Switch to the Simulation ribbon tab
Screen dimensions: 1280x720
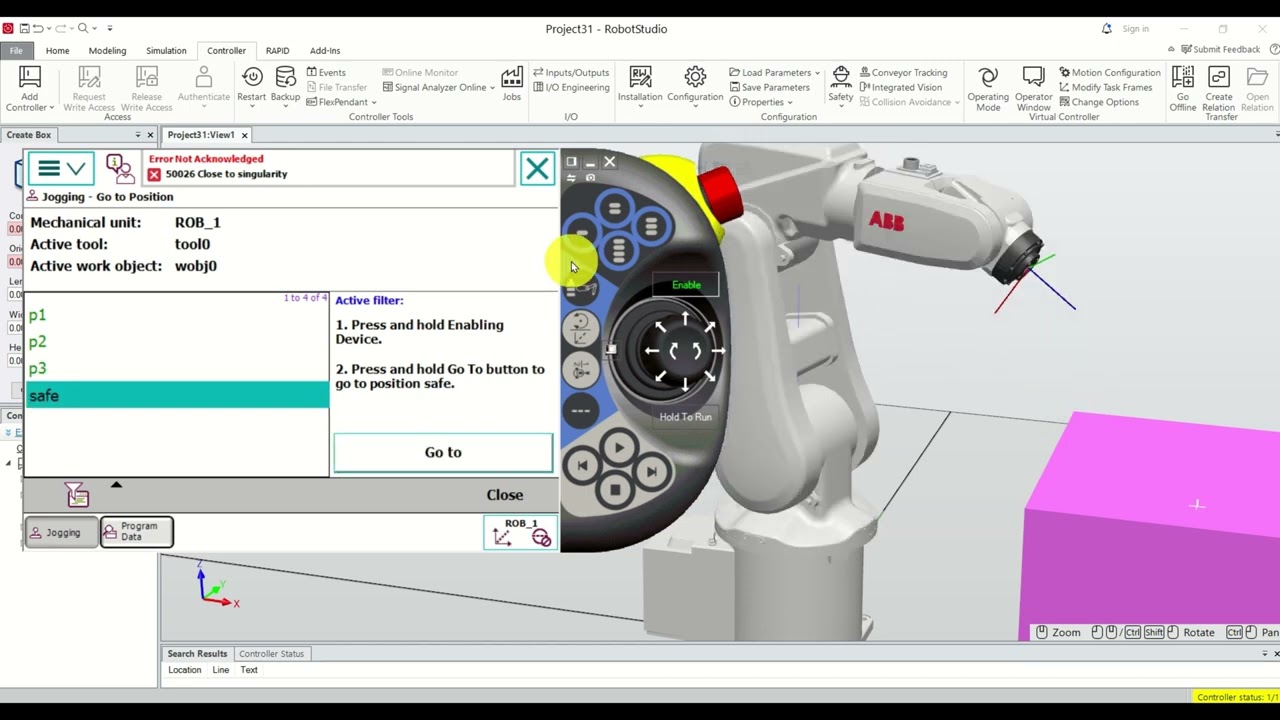point(166,50)
